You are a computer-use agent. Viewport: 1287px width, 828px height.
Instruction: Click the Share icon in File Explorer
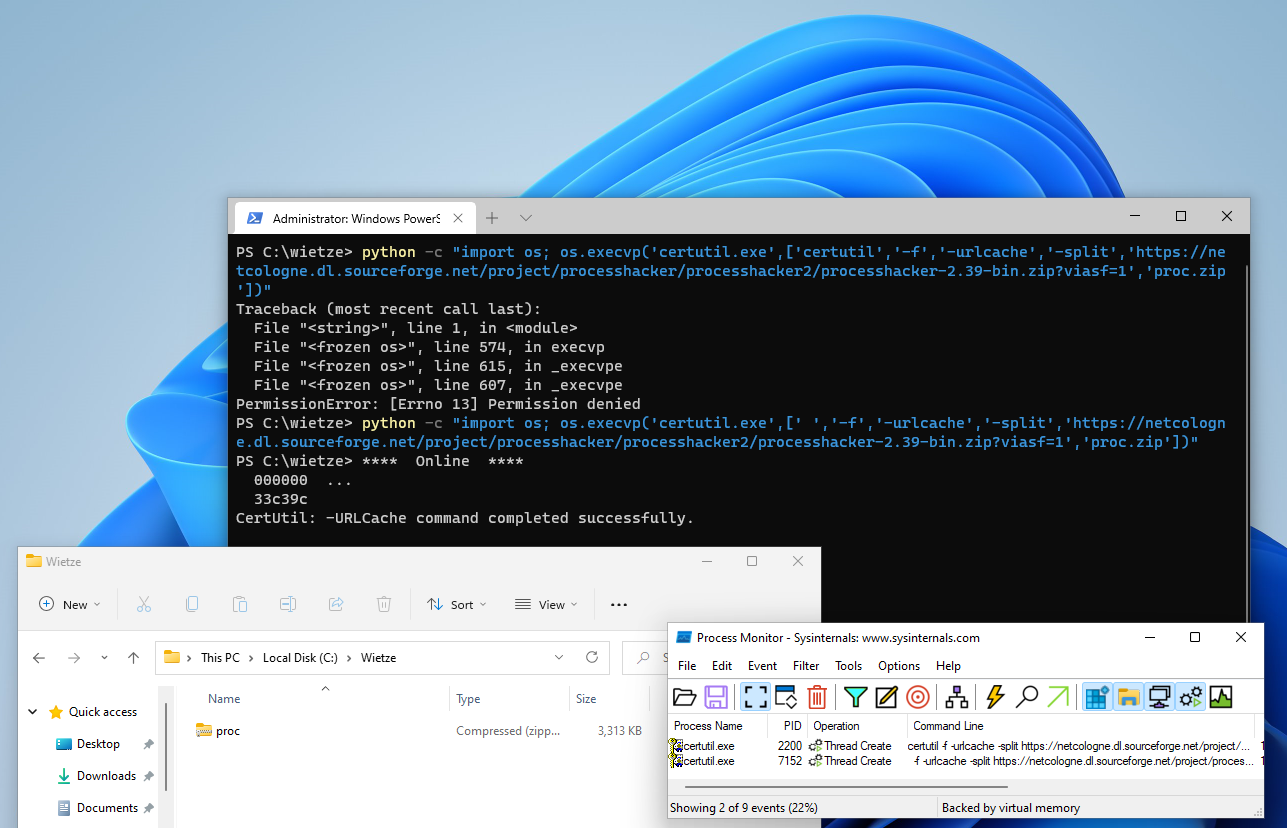click(x=336, y=604)
